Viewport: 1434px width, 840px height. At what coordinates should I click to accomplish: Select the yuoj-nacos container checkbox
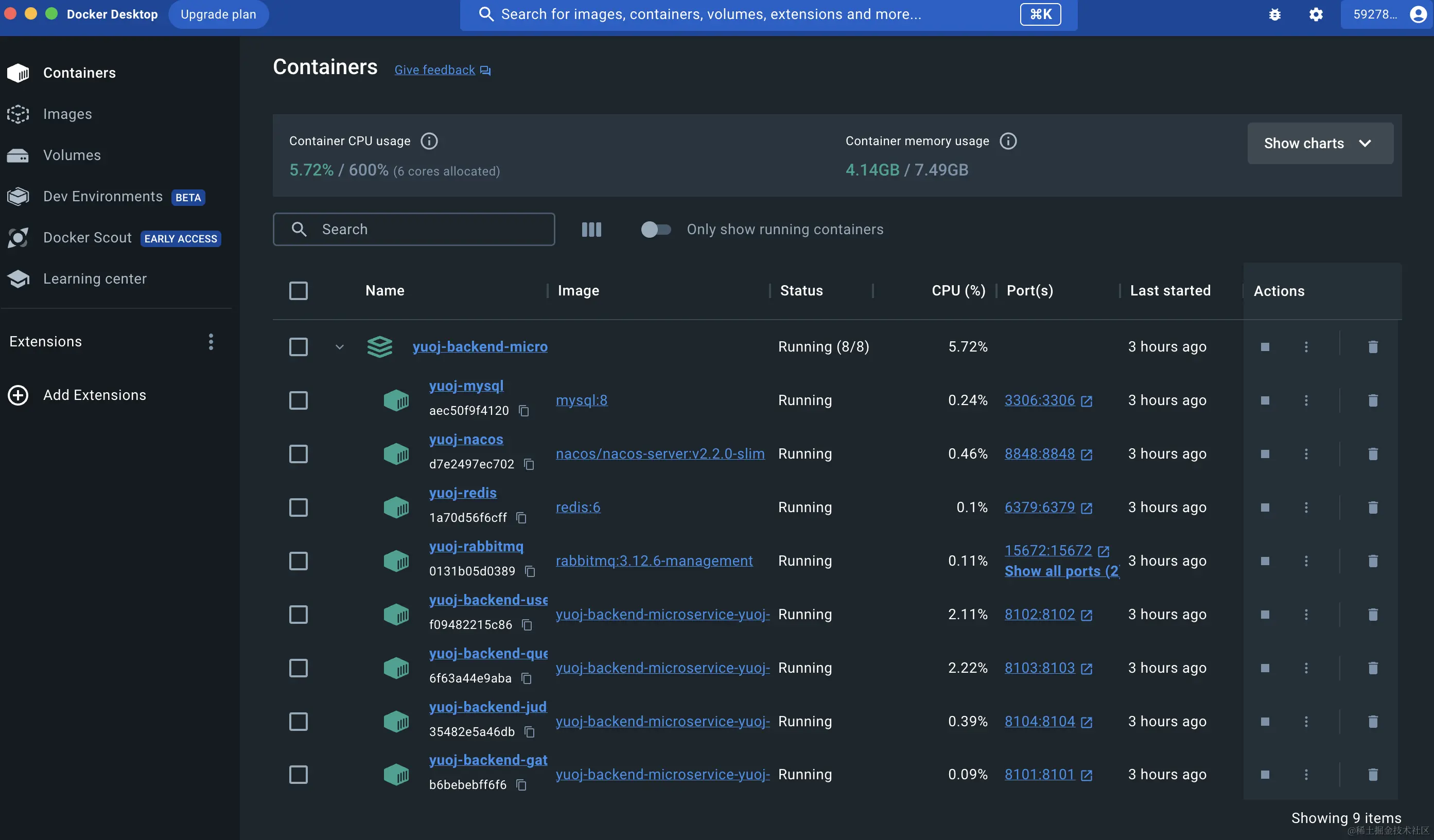pos(298,454)
